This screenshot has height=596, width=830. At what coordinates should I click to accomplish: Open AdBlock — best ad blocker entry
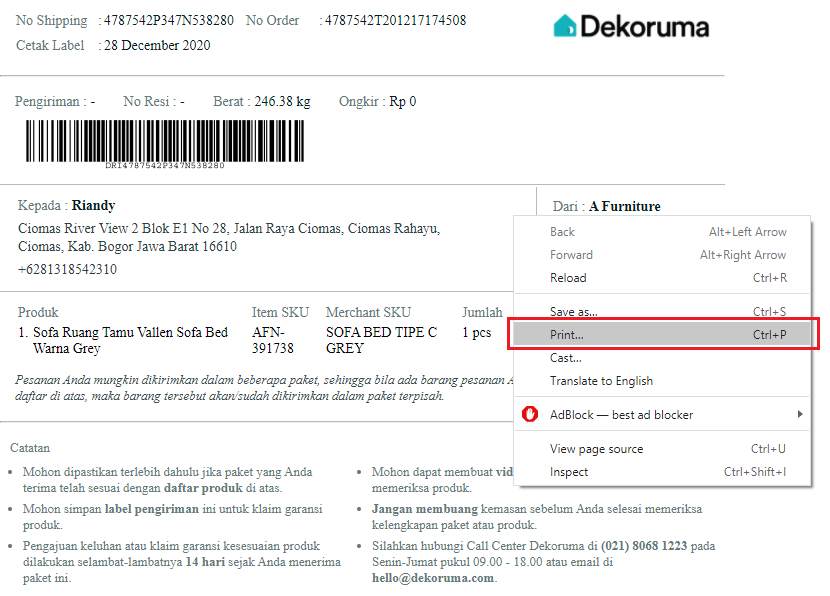click(662, 414)
